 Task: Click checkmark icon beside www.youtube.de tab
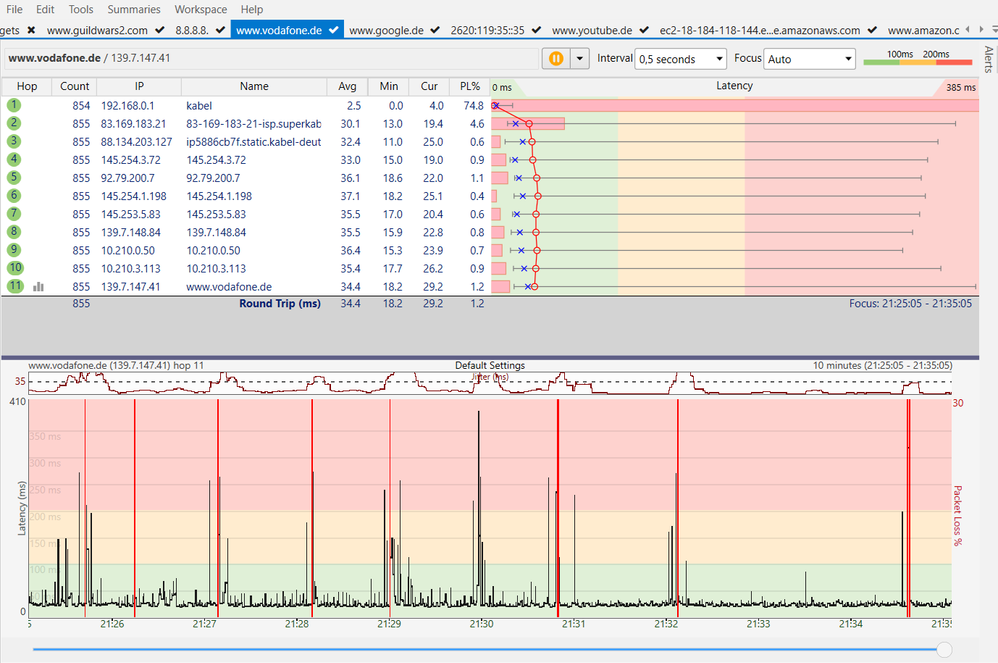pyautogui.click(x=643, y=30)
